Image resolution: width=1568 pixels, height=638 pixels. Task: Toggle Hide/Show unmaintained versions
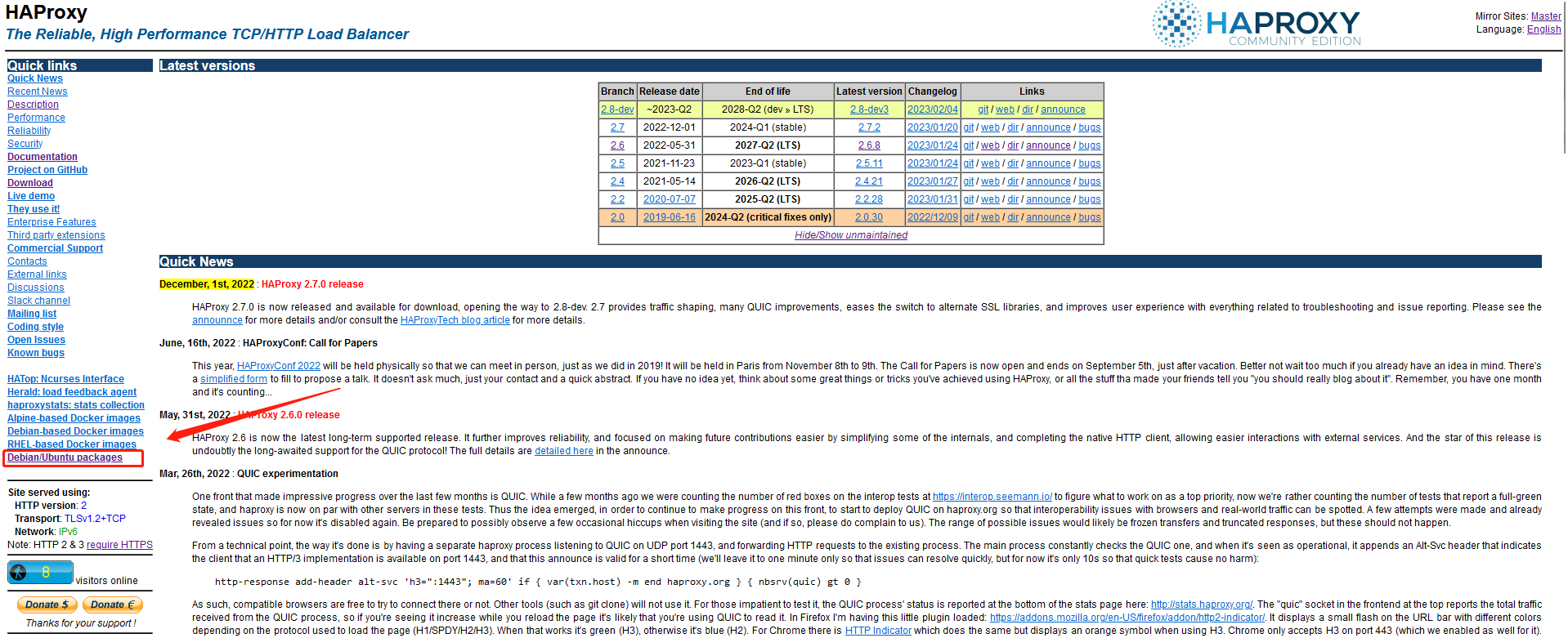point(851,235)
